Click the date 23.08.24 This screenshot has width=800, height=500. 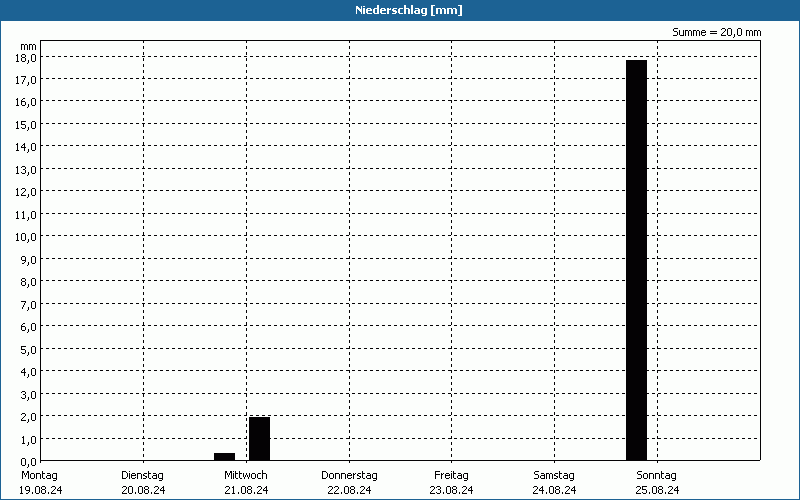pyautogui.click(x=451, y=490)
